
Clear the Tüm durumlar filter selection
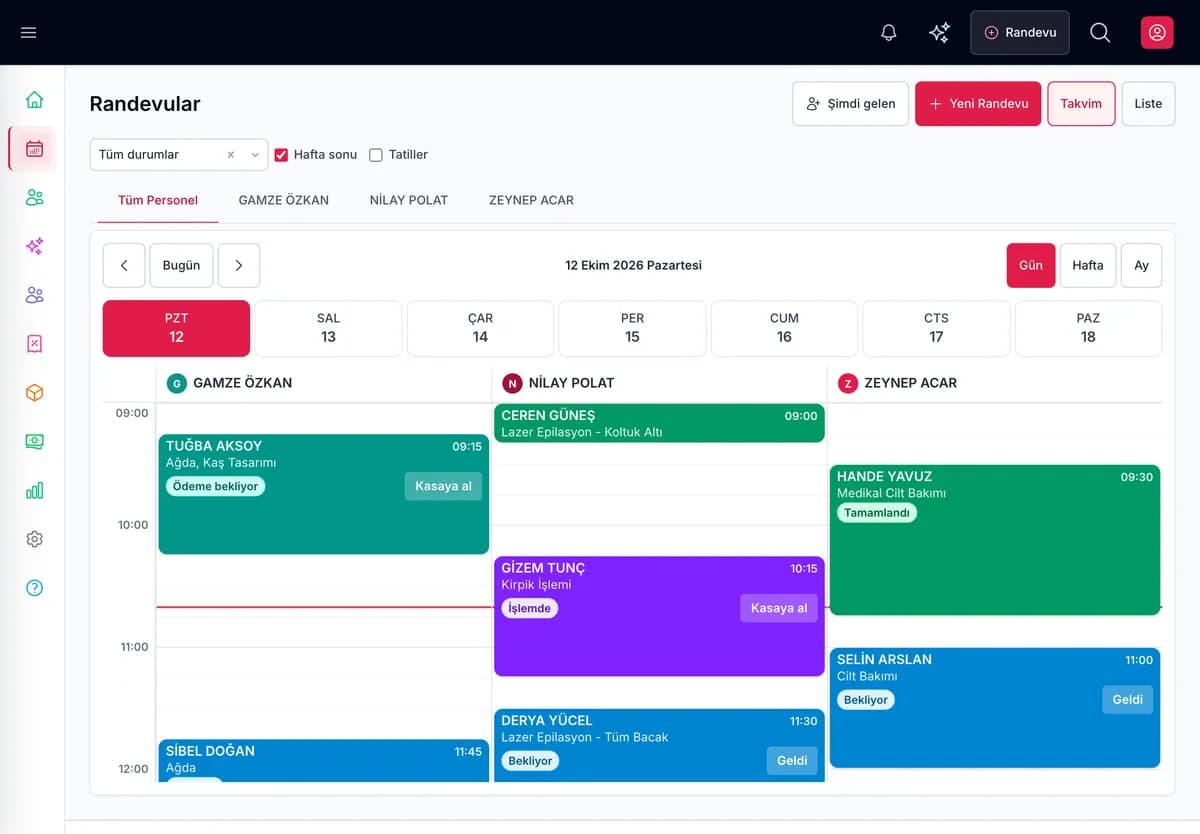(231, 155)
